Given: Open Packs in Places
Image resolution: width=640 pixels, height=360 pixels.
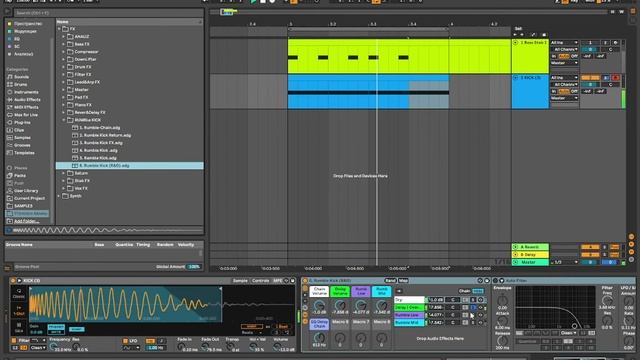Looking at the screenshot, I should coord(20,176).
